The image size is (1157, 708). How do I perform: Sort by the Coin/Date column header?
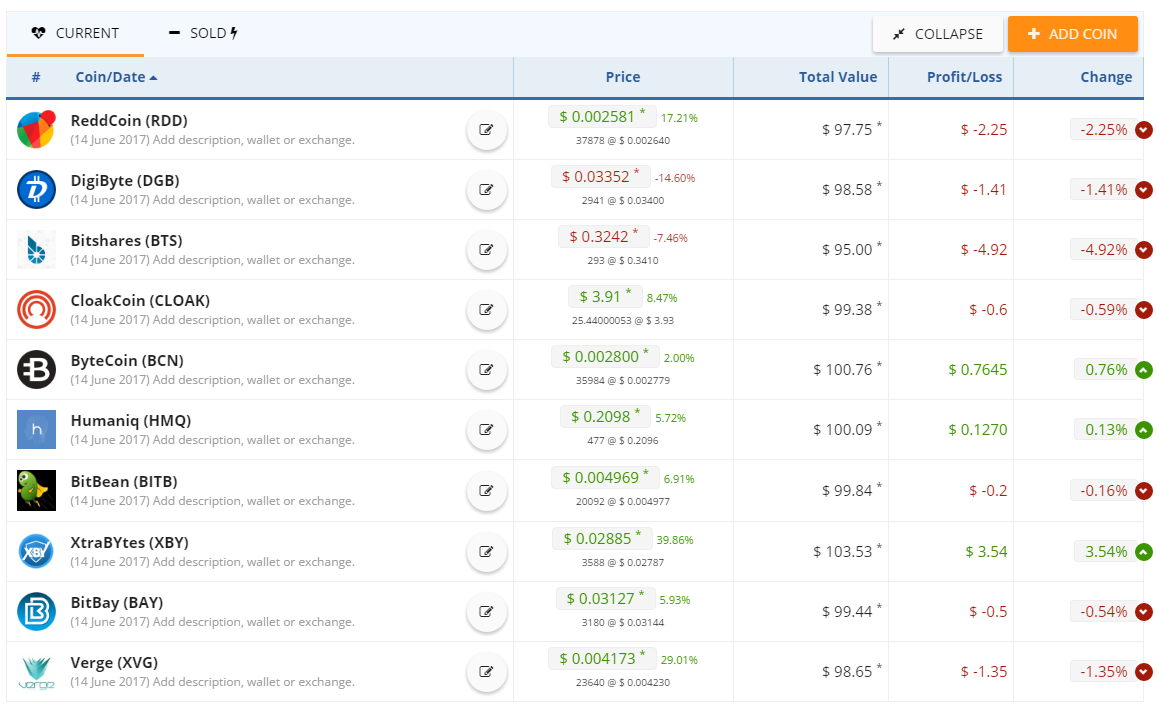116,77
